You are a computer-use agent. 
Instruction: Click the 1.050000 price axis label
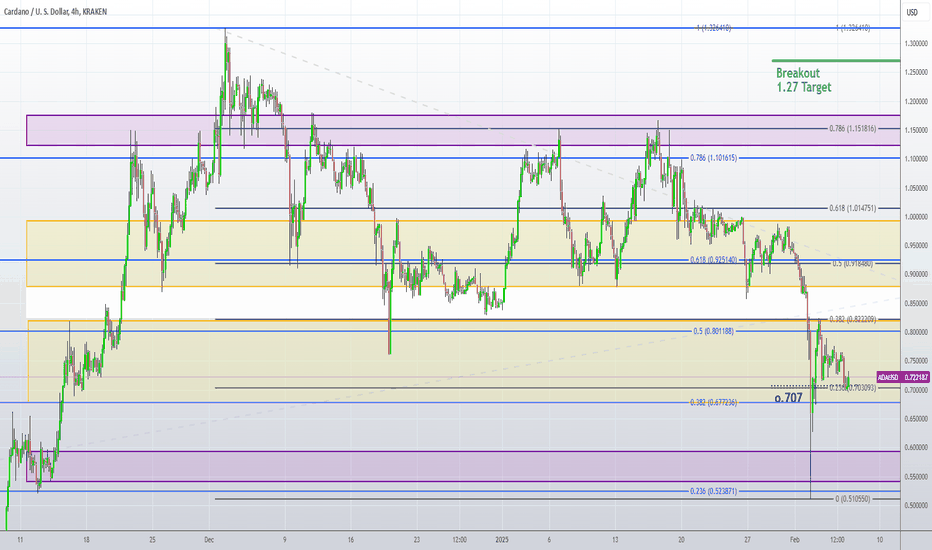click(x=916, y=188)
